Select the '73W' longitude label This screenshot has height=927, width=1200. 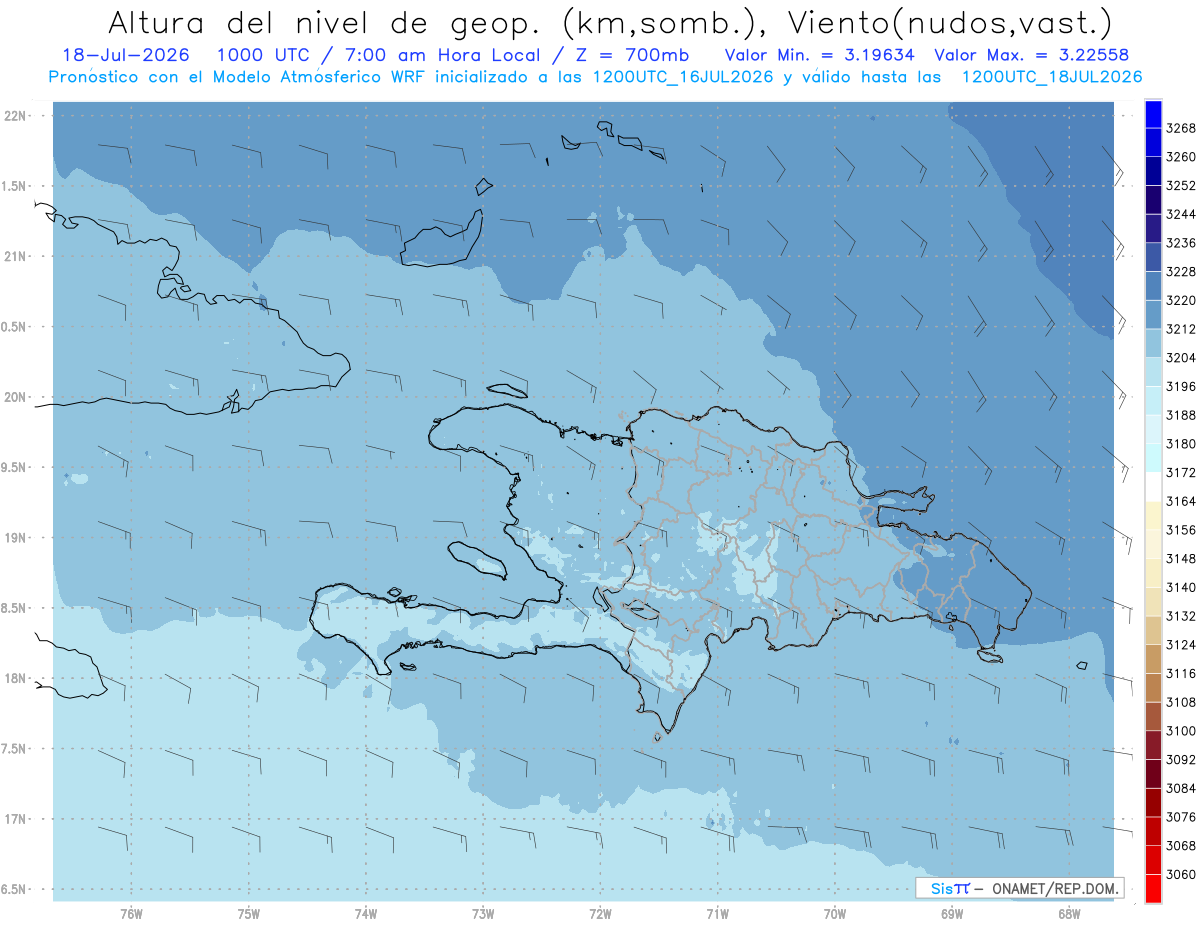point(483,913)
